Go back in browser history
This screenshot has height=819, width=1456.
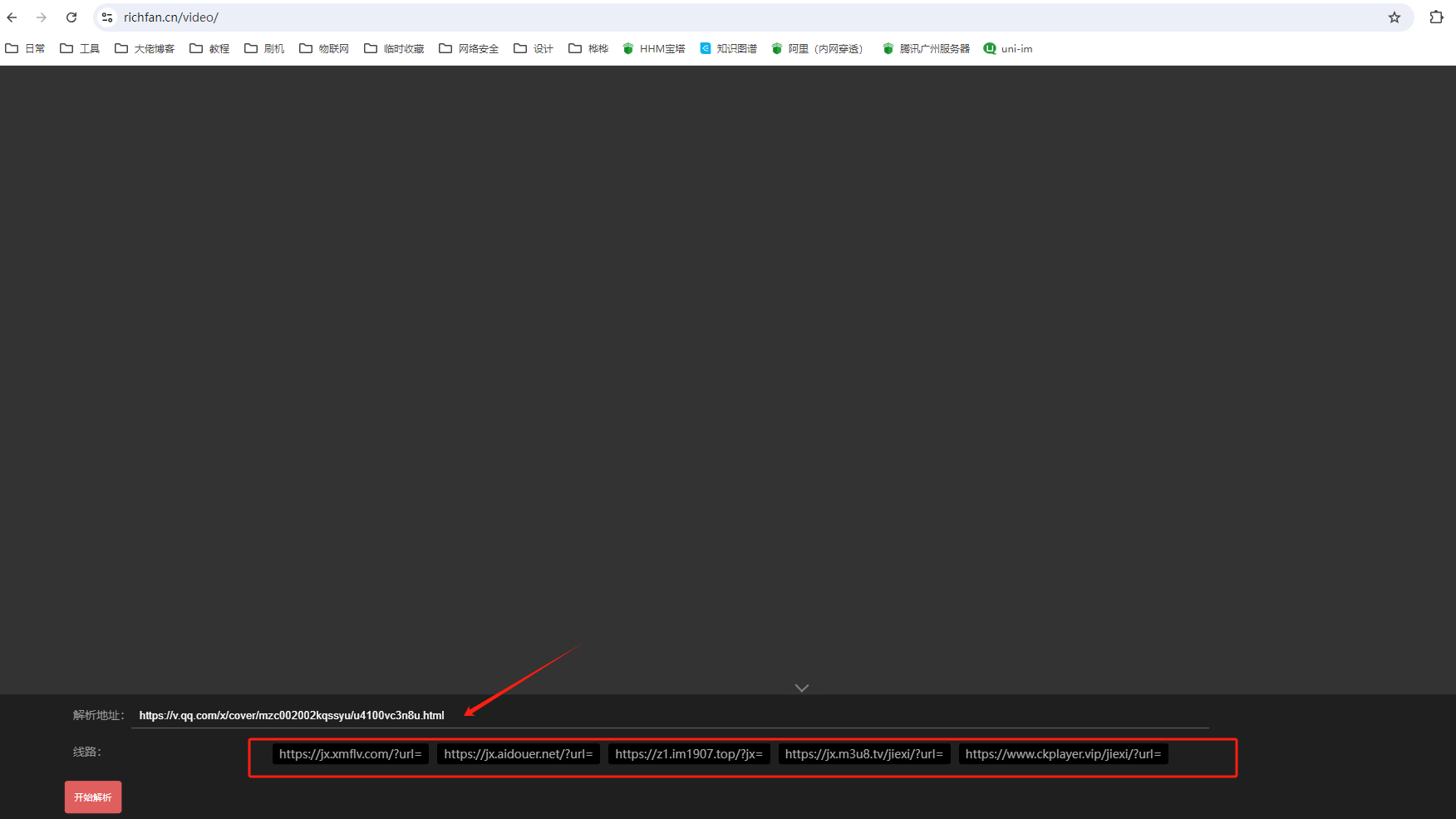tap(12, 17)
